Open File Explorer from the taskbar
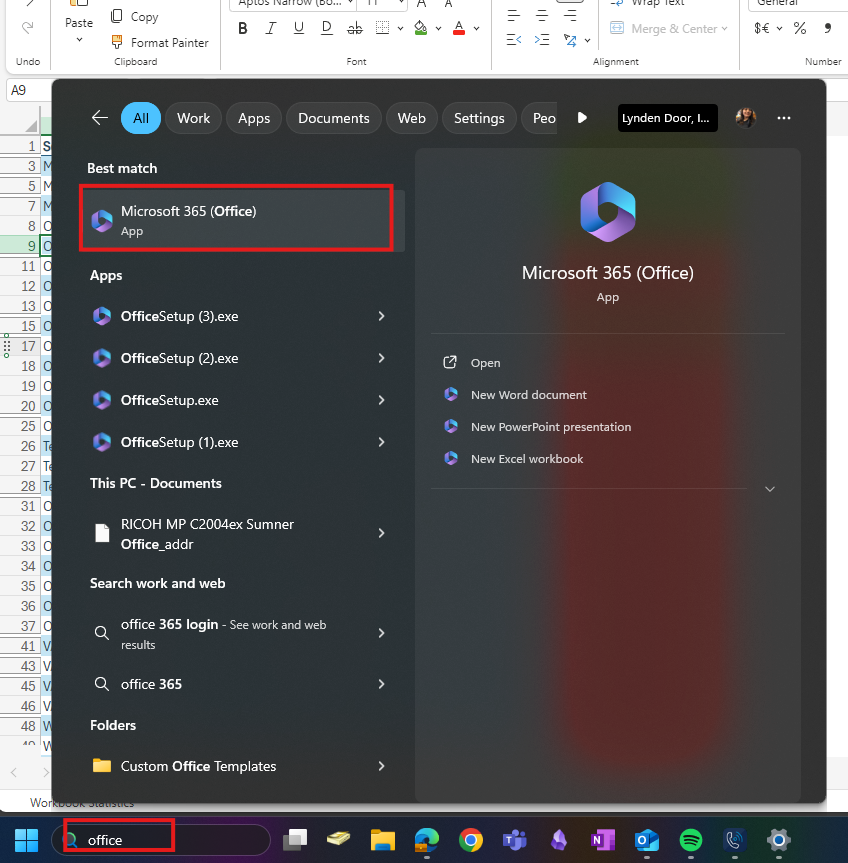This screenshot has width=848, height=863. 382,840
